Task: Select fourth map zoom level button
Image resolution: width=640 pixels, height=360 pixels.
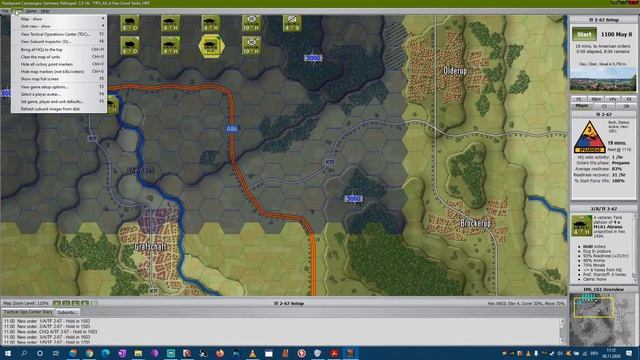Action: click(85, 303)
